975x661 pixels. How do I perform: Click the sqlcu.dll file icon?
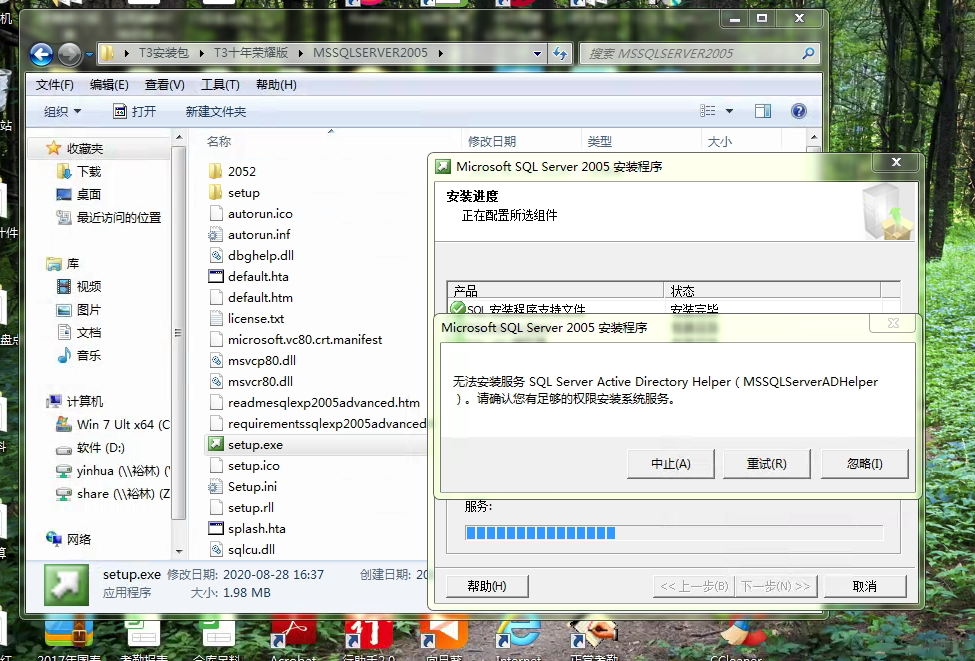(x=216, y=550)
